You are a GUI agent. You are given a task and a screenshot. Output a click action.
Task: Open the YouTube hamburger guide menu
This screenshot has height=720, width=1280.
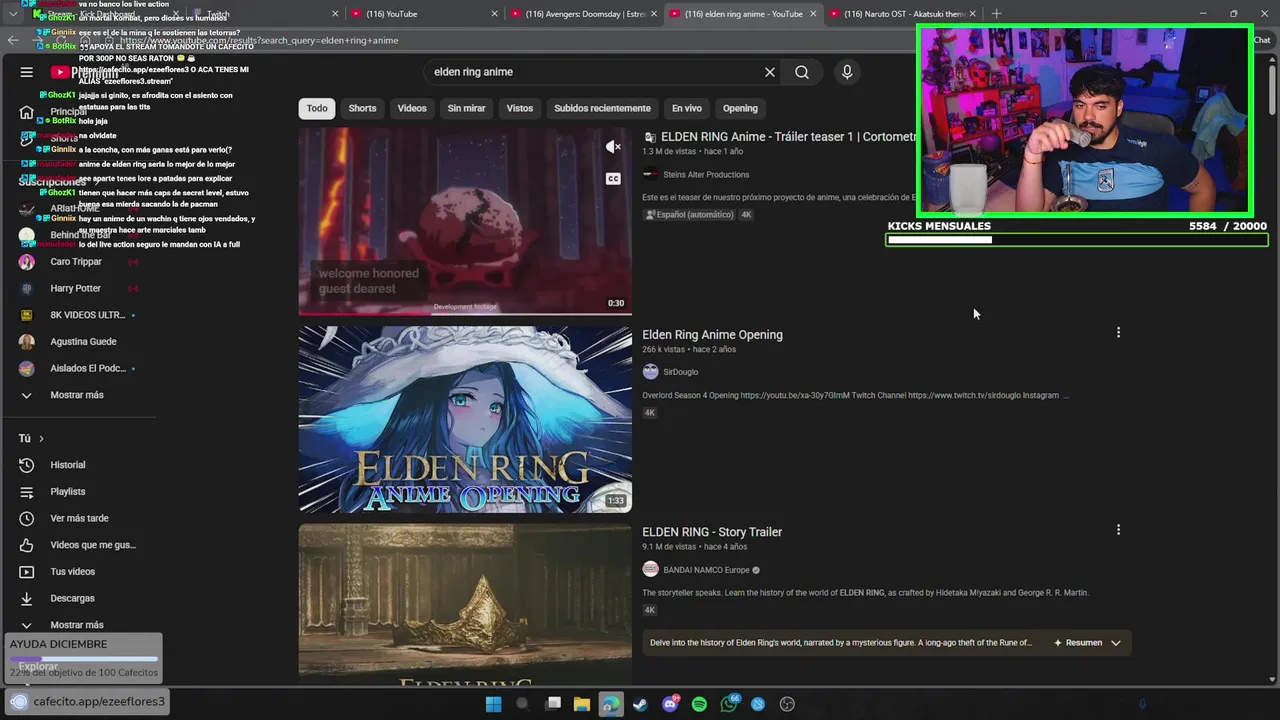click(27, 72)
